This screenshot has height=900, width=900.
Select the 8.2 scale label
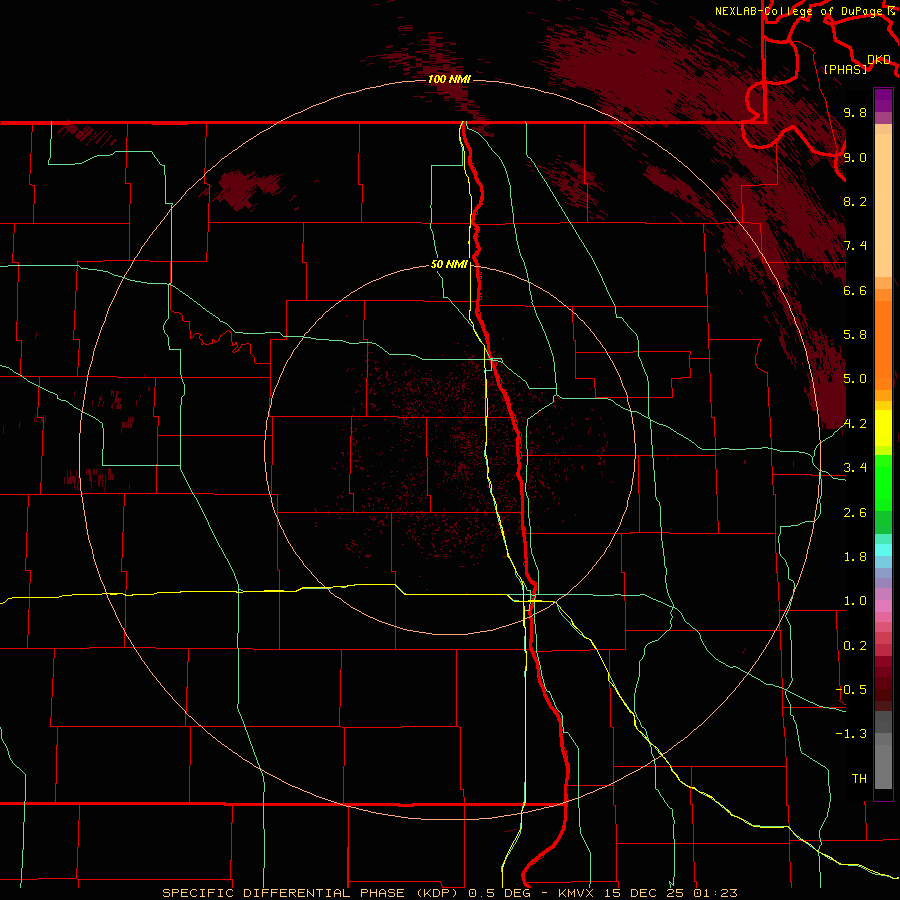[855, 201]
